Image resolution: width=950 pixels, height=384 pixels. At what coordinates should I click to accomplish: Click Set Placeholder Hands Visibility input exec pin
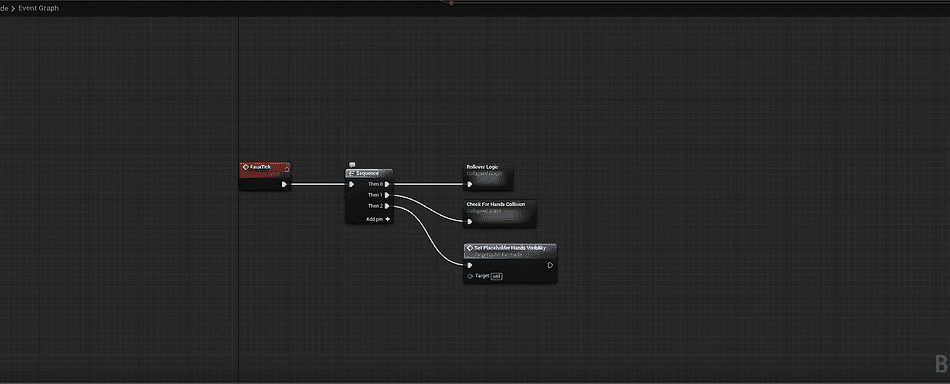[470, 265]
